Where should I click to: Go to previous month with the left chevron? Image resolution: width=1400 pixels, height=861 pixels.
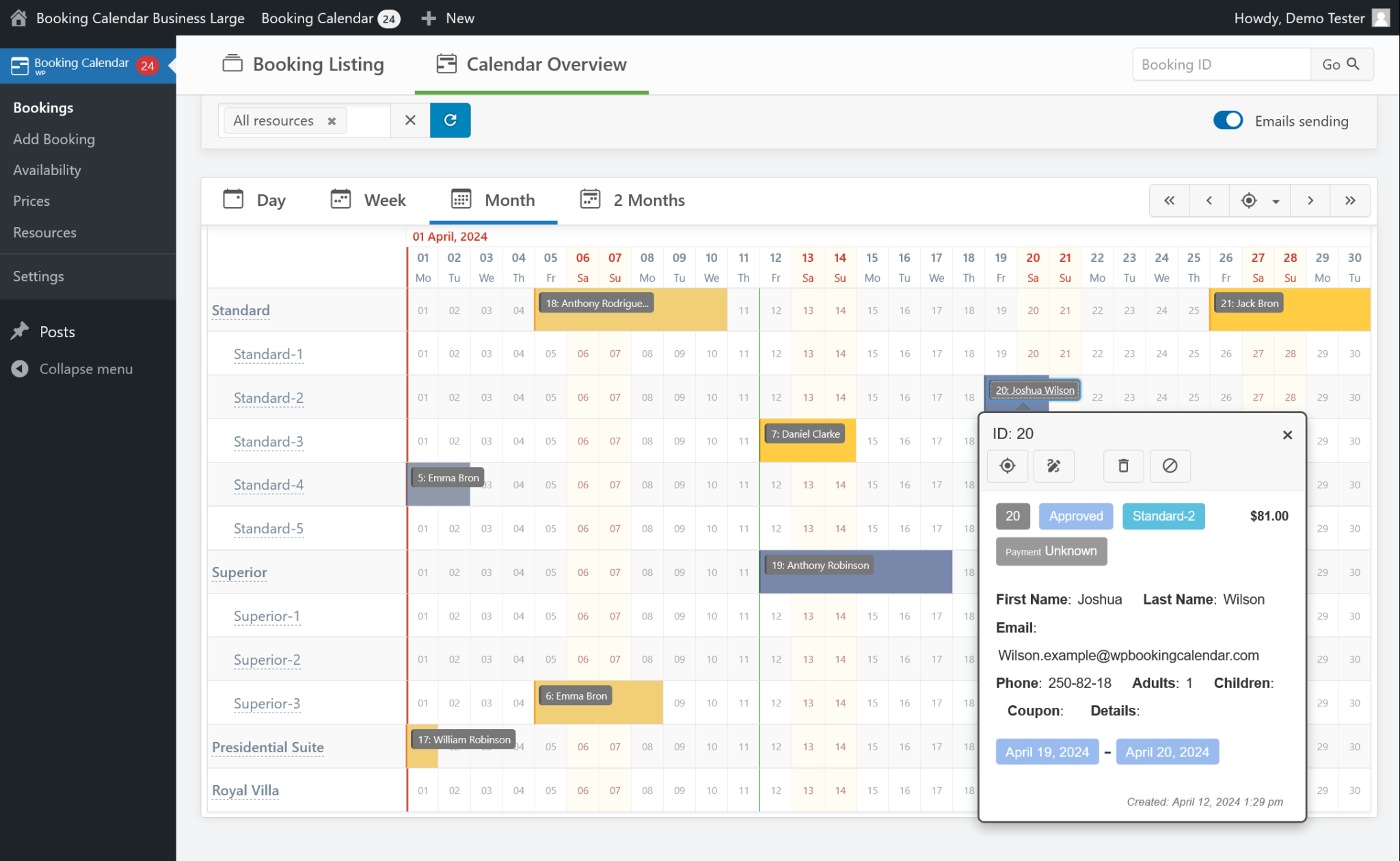(1209, 200)
